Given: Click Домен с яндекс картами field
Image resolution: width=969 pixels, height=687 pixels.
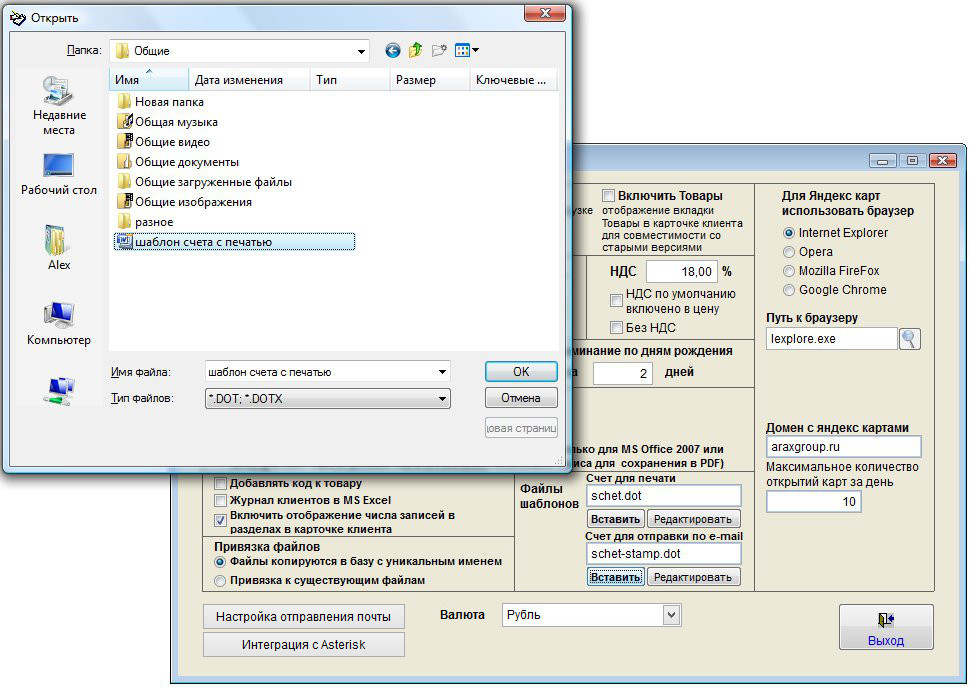Looking at the screenshot, I should [844, 446].
